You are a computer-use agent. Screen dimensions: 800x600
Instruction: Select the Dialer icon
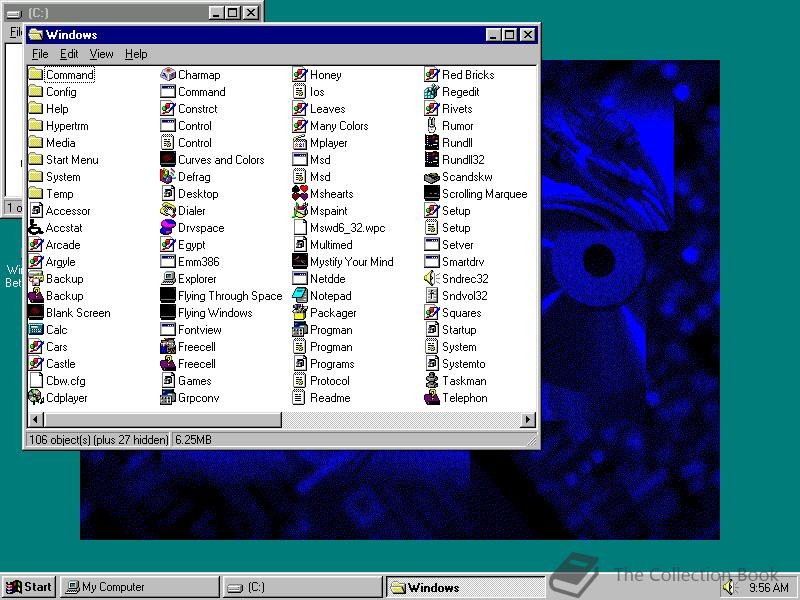click(188, 210)
